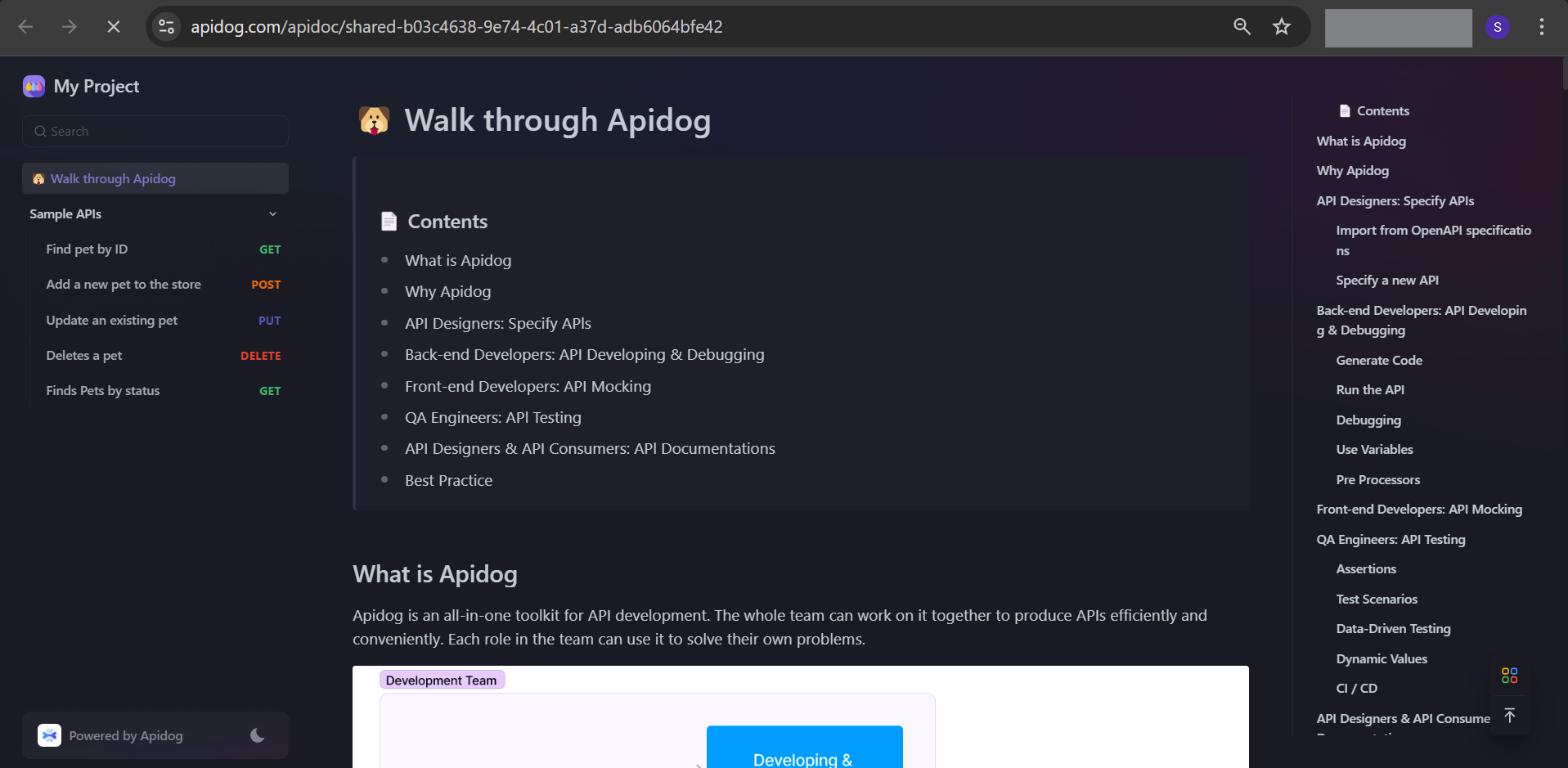Open site information icon in address bar
This screenshot has width=1568, height=768.
coord(167,27)
